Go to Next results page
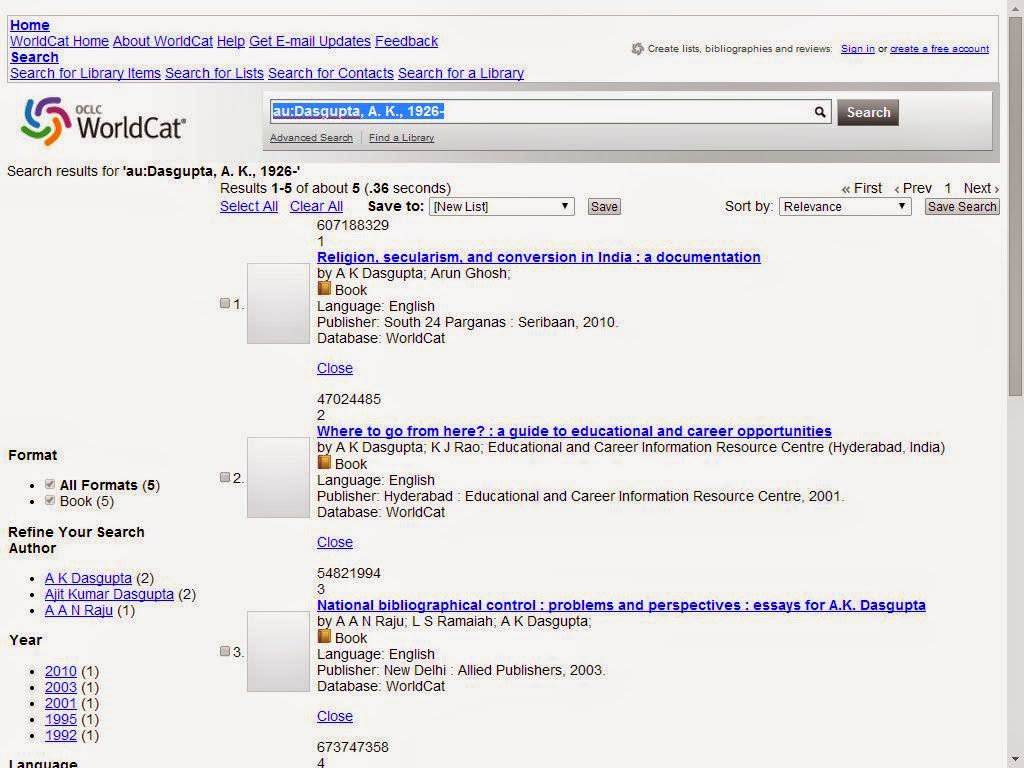The image size is (1024, 768). pyautogui.click(x=981, y=188)
